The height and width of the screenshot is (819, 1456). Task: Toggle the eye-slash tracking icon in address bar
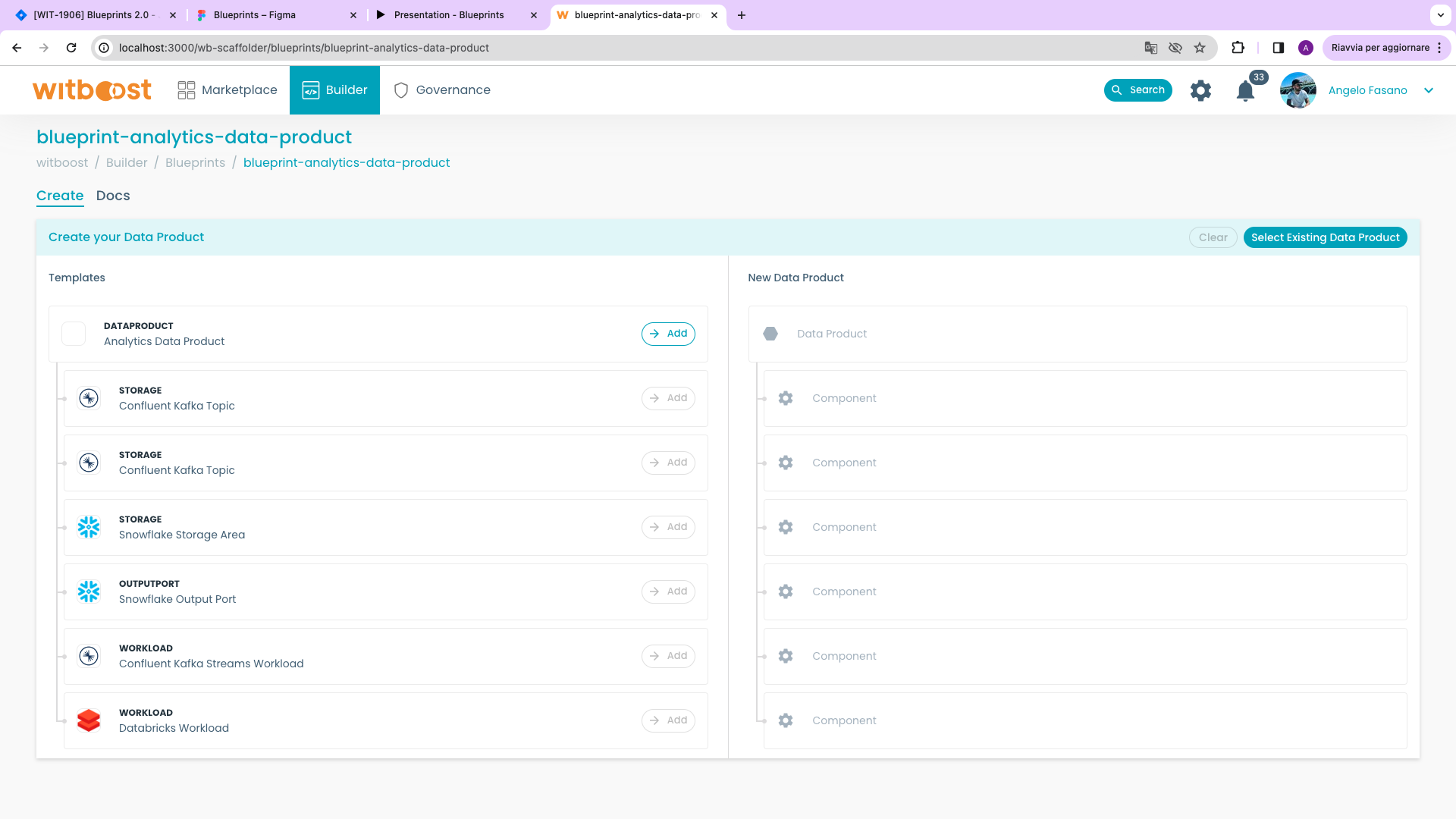point(1175,48)
